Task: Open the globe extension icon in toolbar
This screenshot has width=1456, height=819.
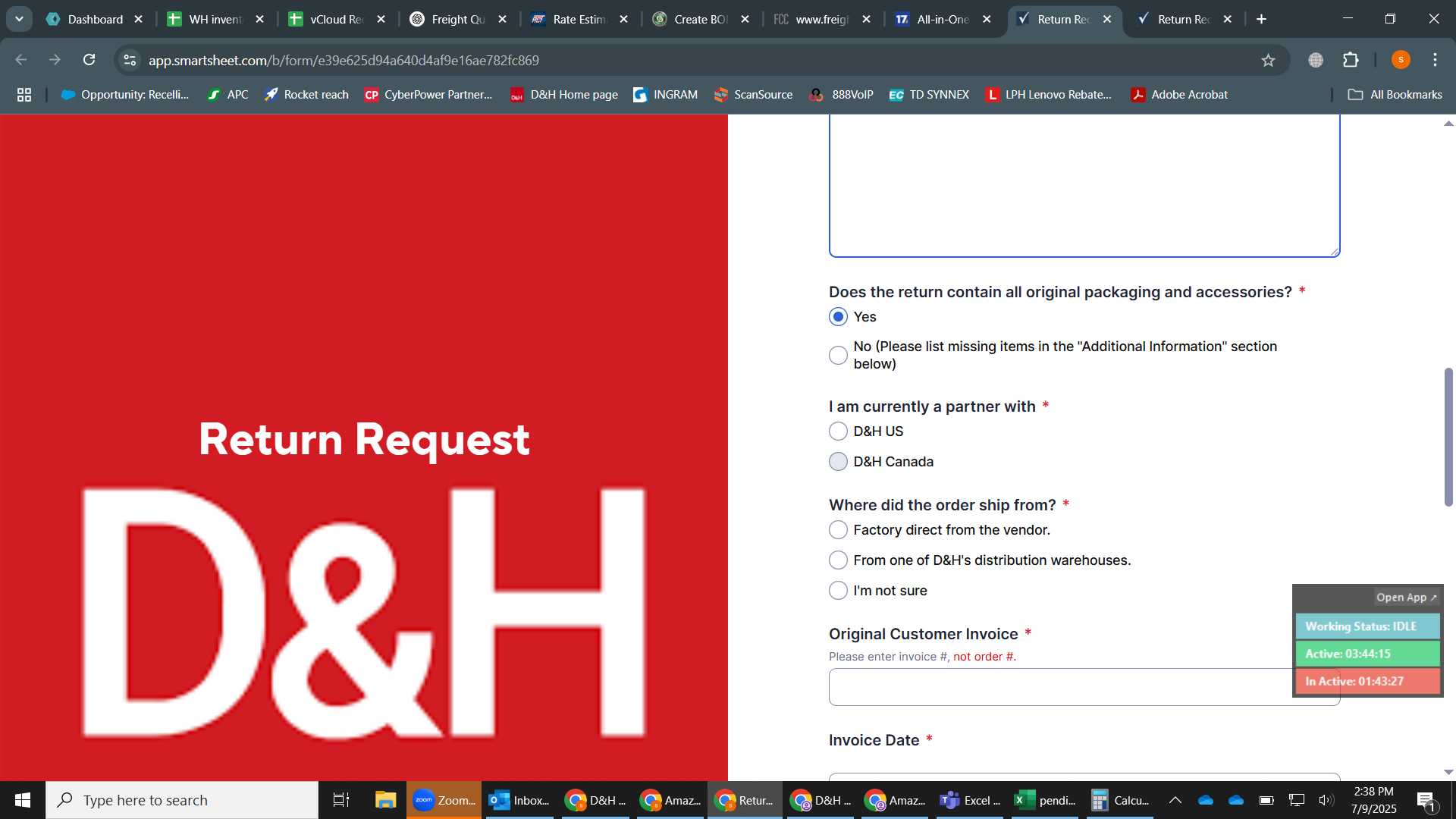Action: 1316,60
